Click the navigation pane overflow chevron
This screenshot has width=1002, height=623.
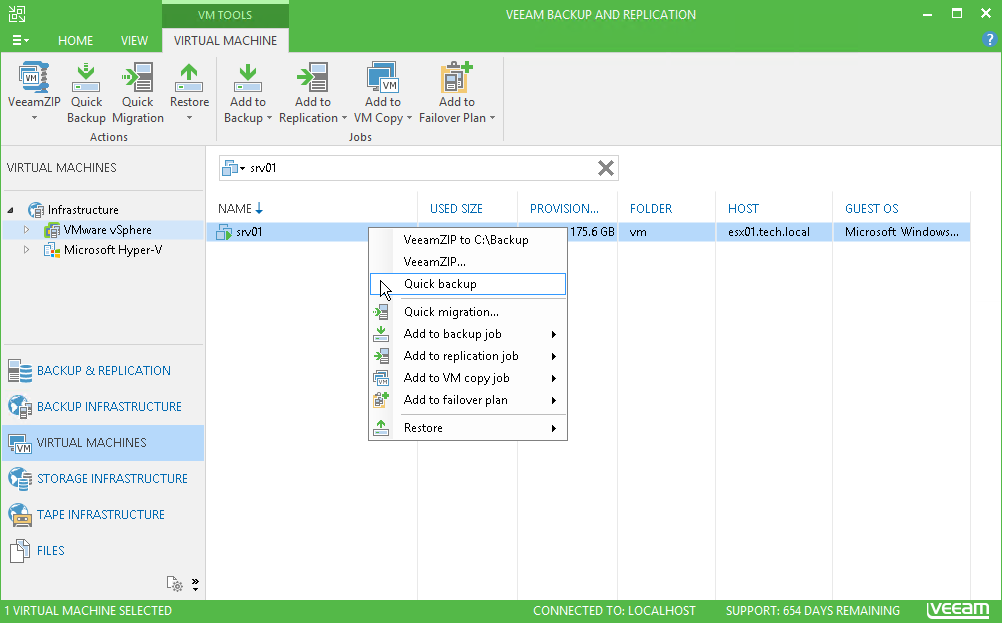pos(195,584)
